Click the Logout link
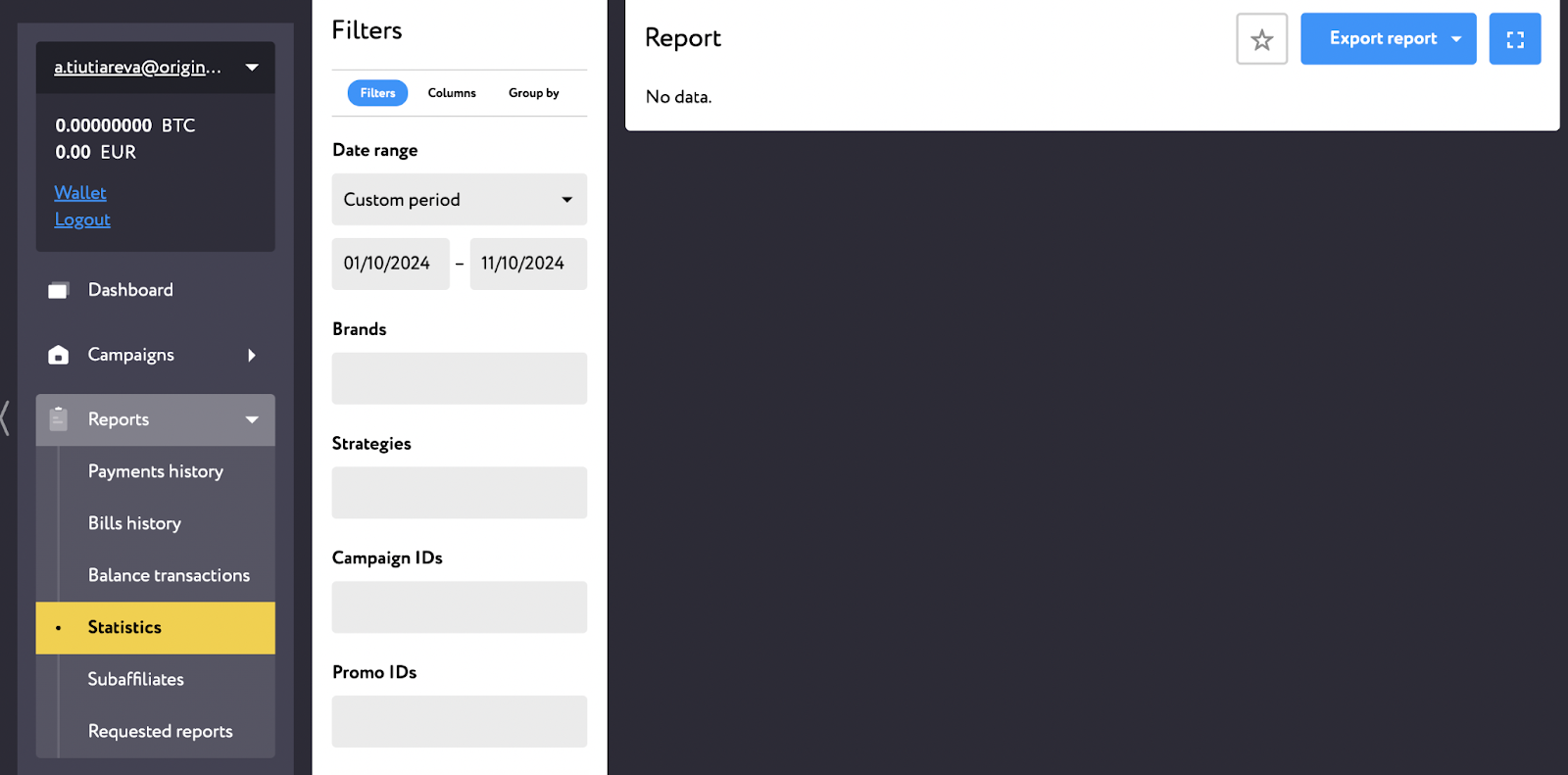 pos(82,219)
